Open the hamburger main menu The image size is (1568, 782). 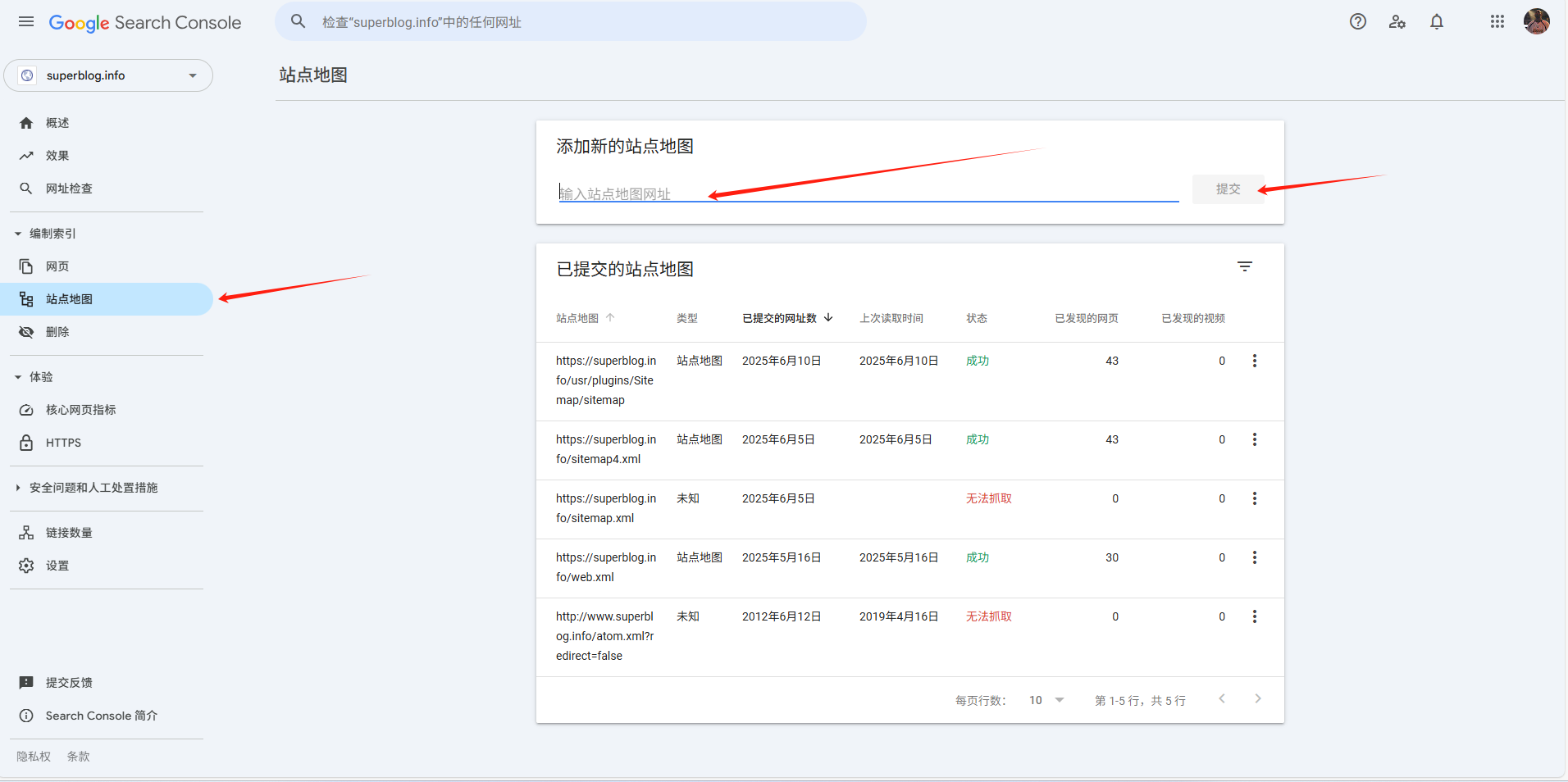click(x=26, y=22)
